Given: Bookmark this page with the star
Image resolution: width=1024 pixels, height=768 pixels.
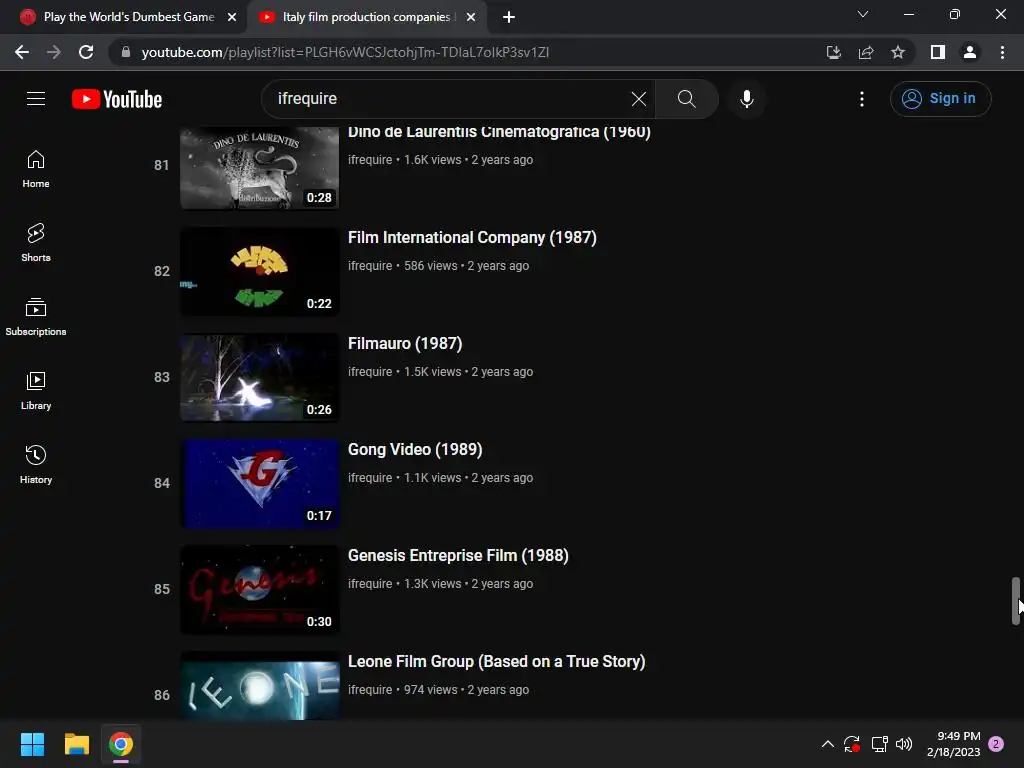Looking at the screenshot, I should click(x=898, y=52).
